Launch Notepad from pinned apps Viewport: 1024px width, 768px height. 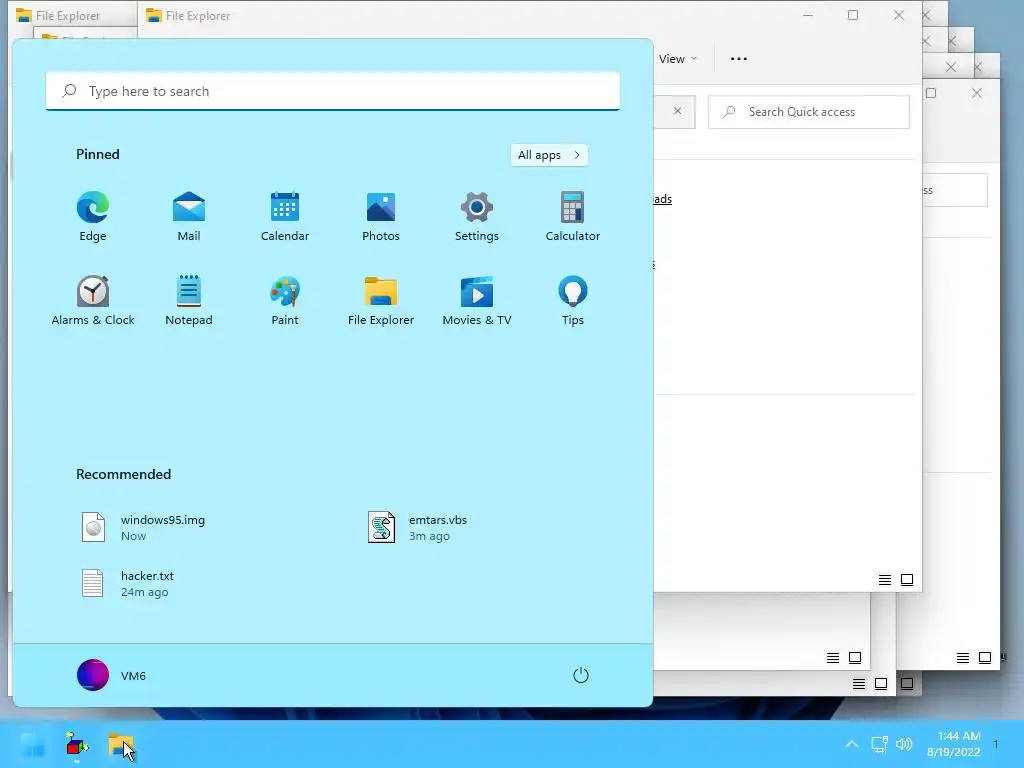(x=189, y=300)
